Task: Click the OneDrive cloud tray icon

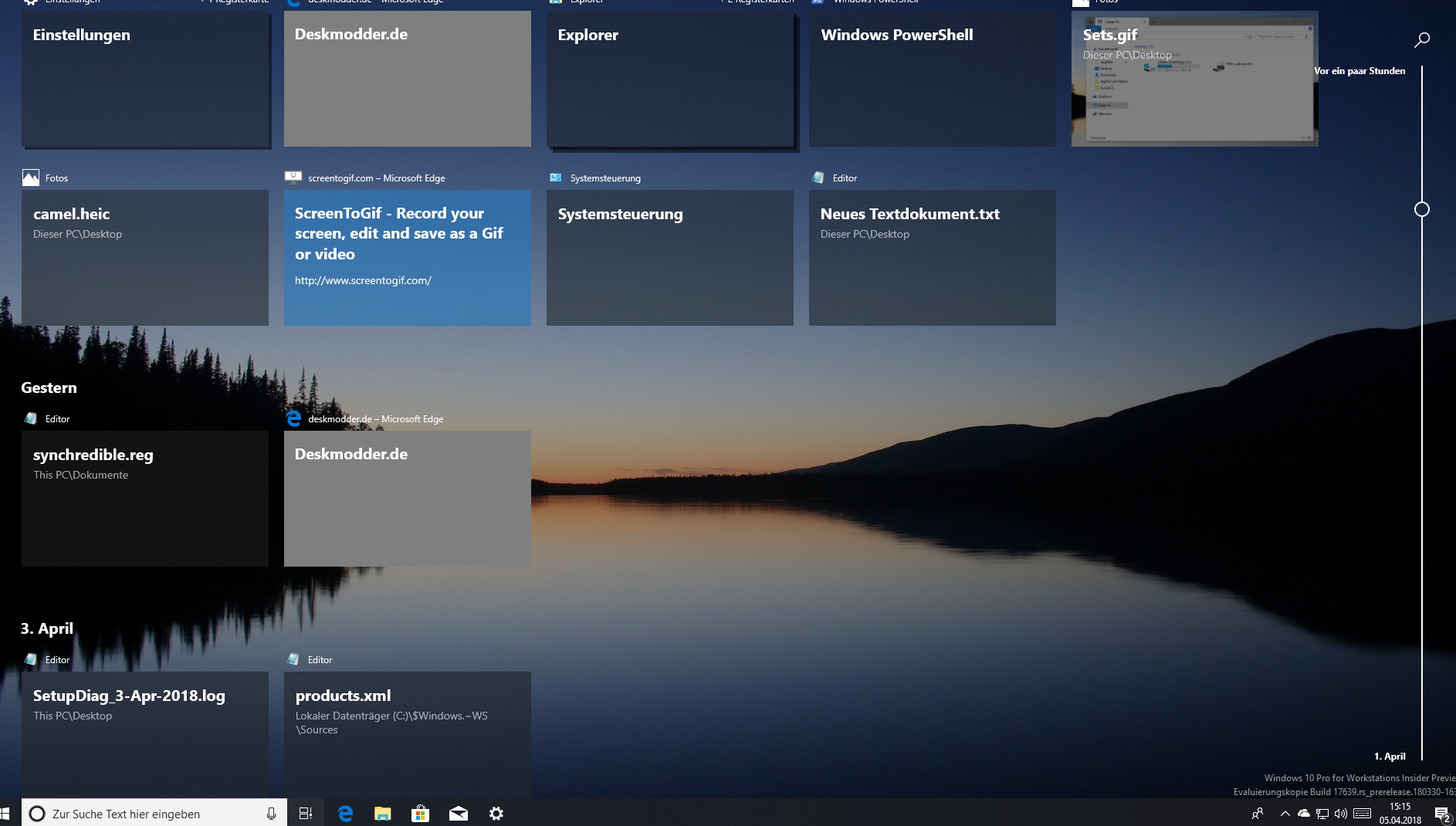Action: [1304, 814]
